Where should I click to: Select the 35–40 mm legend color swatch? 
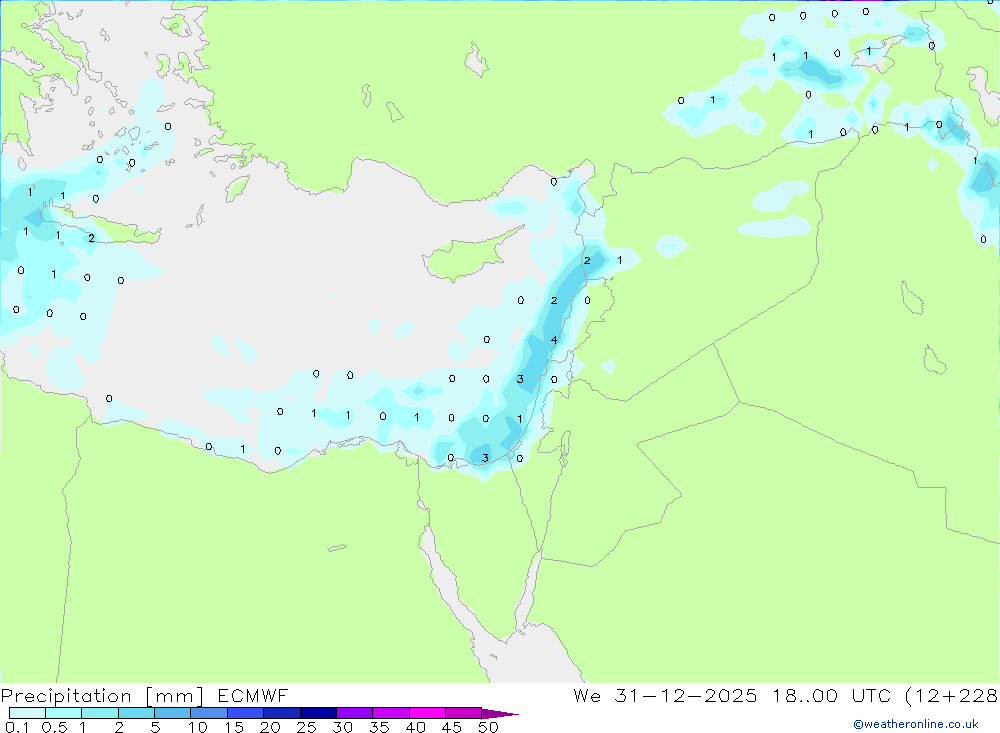pyautogui.click(x=390, y=713)
